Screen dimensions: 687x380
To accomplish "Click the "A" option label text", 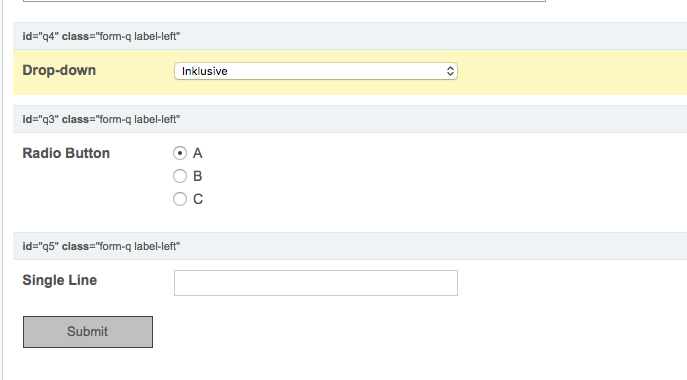I will click(198, 153).
